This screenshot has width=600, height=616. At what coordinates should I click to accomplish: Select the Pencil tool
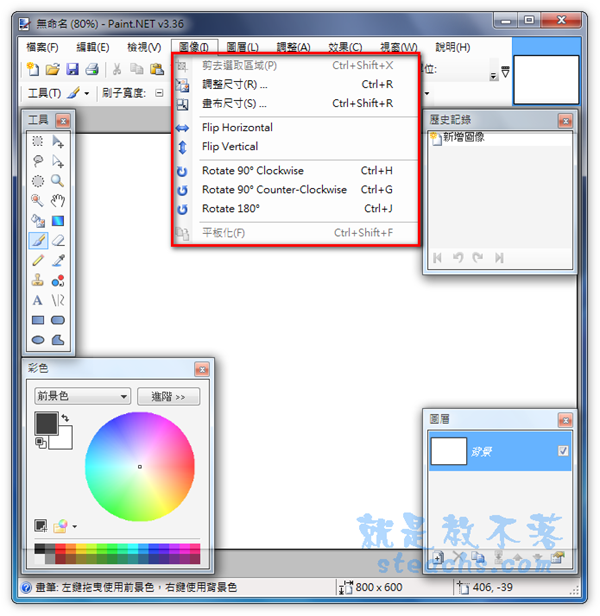pyautogui.click(x=38, y=260)
